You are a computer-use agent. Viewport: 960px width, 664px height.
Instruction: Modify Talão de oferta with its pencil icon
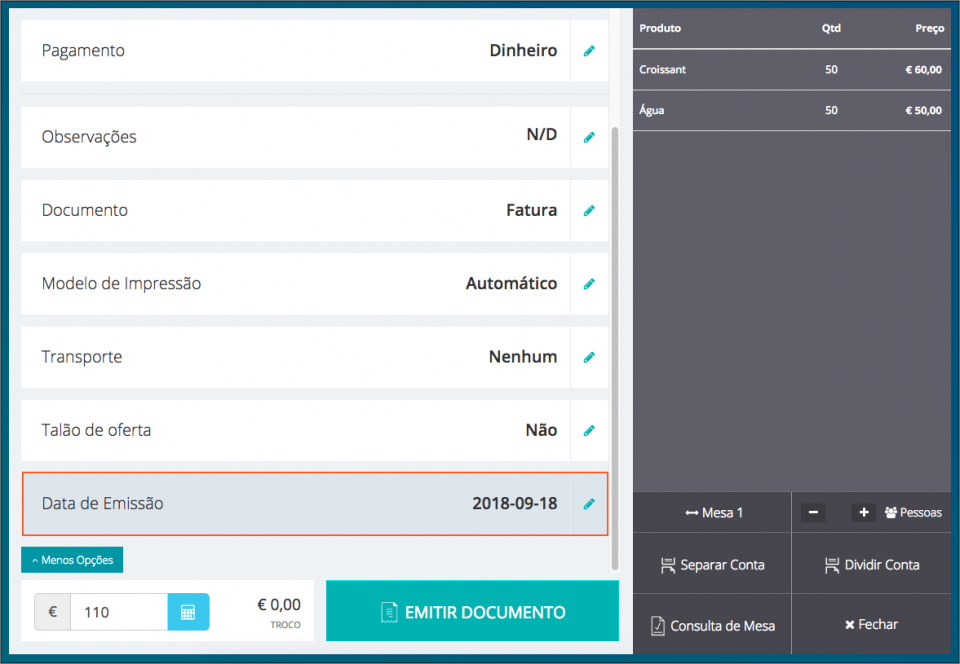589,430
